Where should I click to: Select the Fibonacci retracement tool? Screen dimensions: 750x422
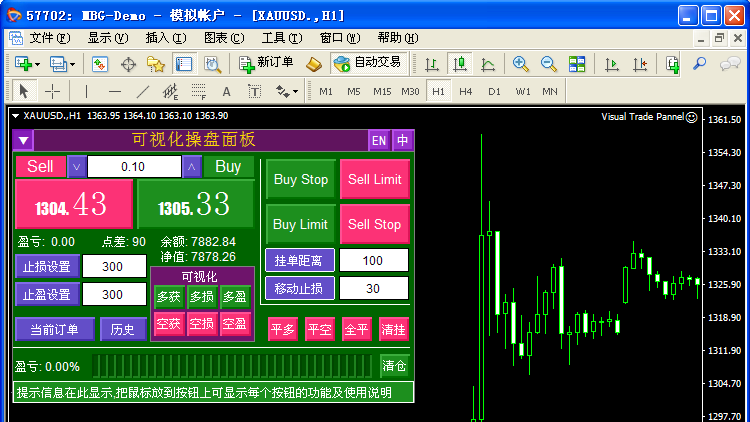199,91
